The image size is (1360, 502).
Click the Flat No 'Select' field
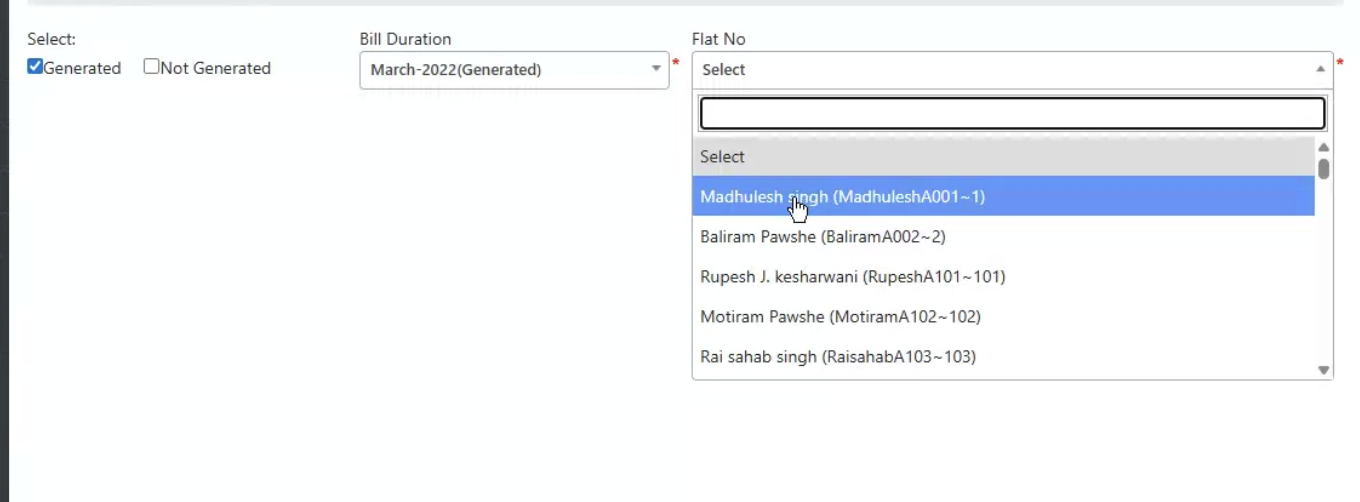pyautogui.click(x=1000, y=70)
